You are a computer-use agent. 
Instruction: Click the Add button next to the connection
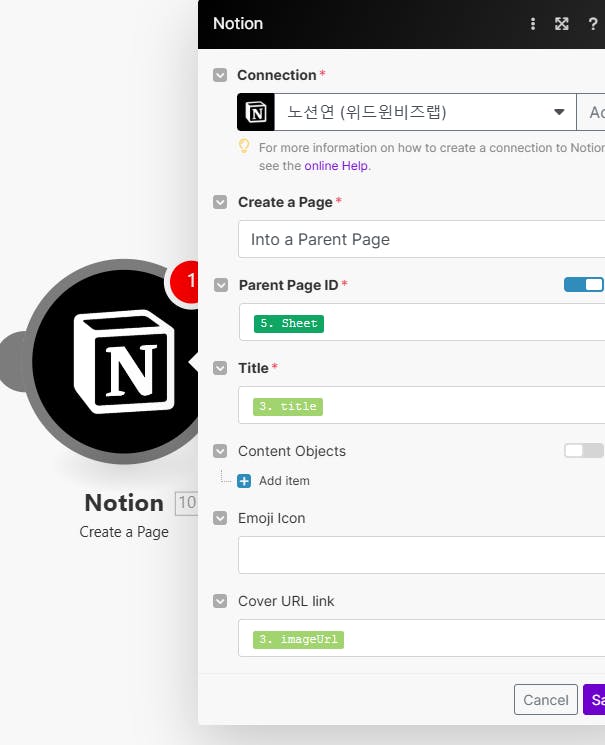coord(591,112)
